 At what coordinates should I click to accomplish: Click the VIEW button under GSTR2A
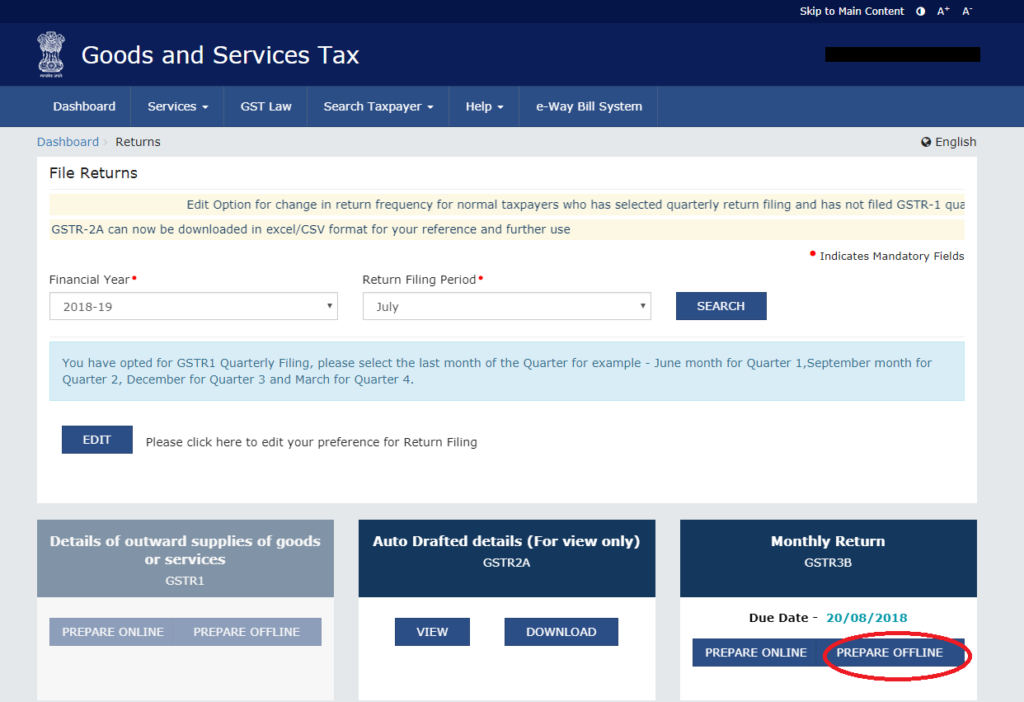point(432,631)
